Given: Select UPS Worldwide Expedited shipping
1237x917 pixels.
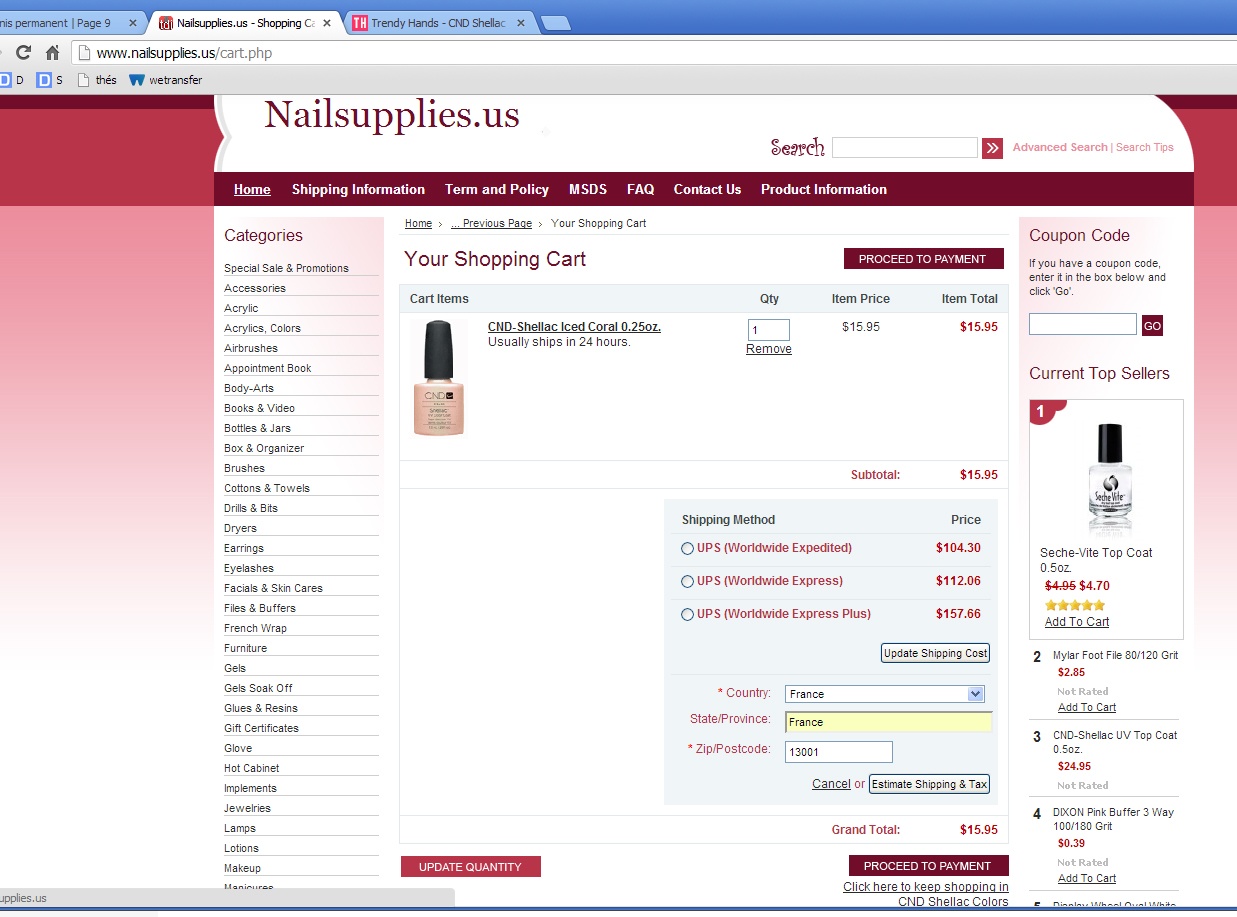Looking at the screenshot, I should 687,549.
